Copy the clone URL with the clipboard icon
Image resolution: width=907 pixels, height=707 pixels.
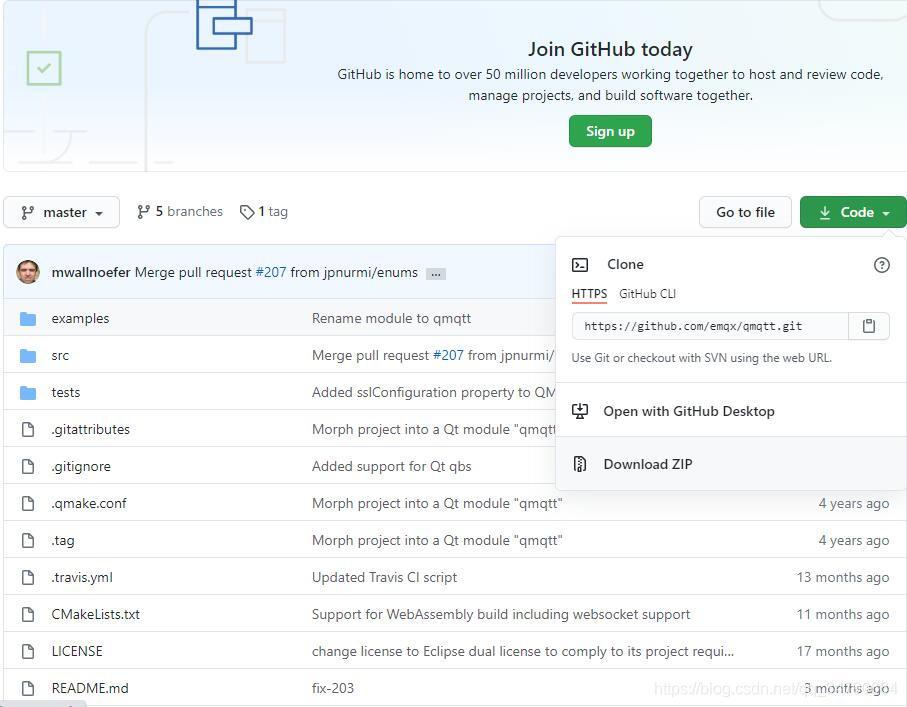pyautogui.click(x=869, y=326)
